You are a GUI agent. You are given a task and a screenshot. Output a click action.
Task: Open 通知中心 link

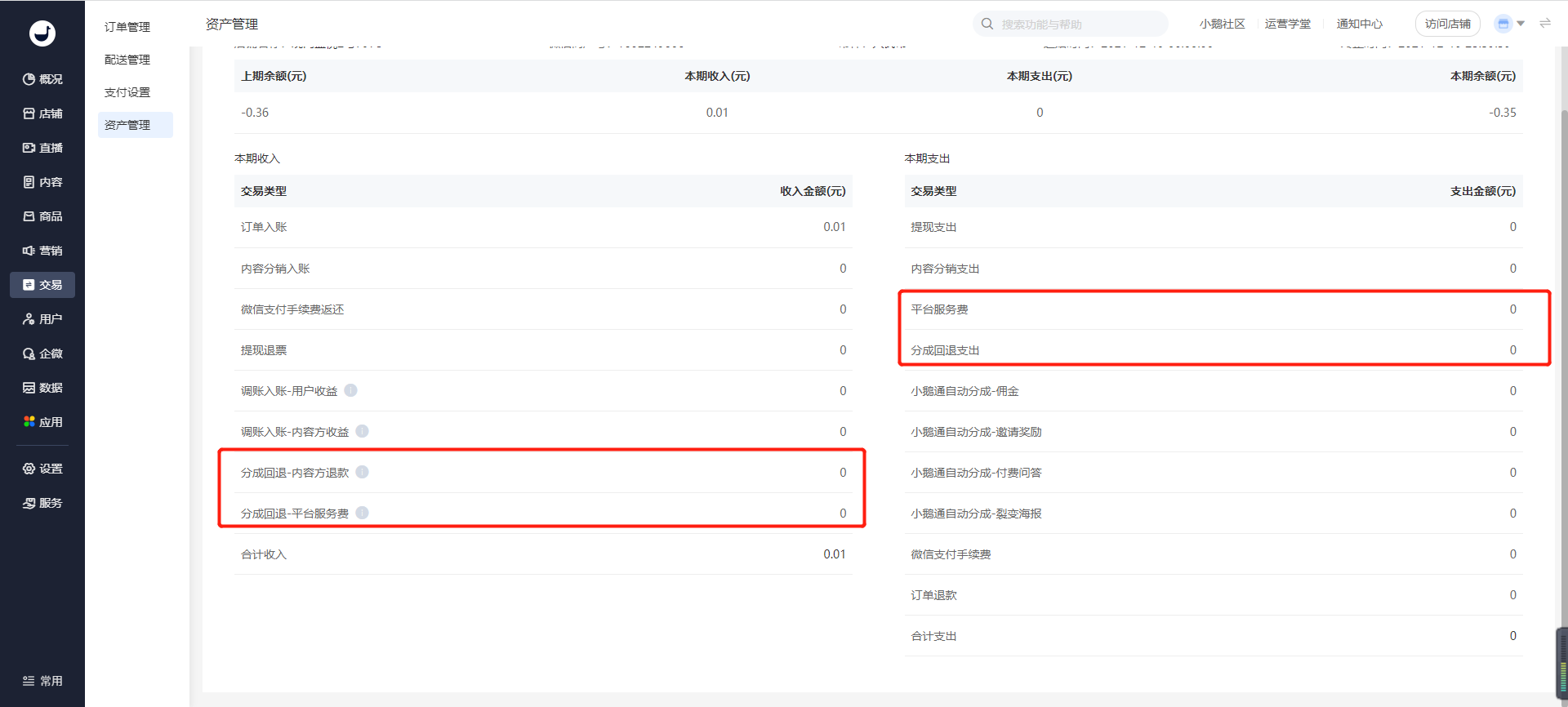[1360, 24]
